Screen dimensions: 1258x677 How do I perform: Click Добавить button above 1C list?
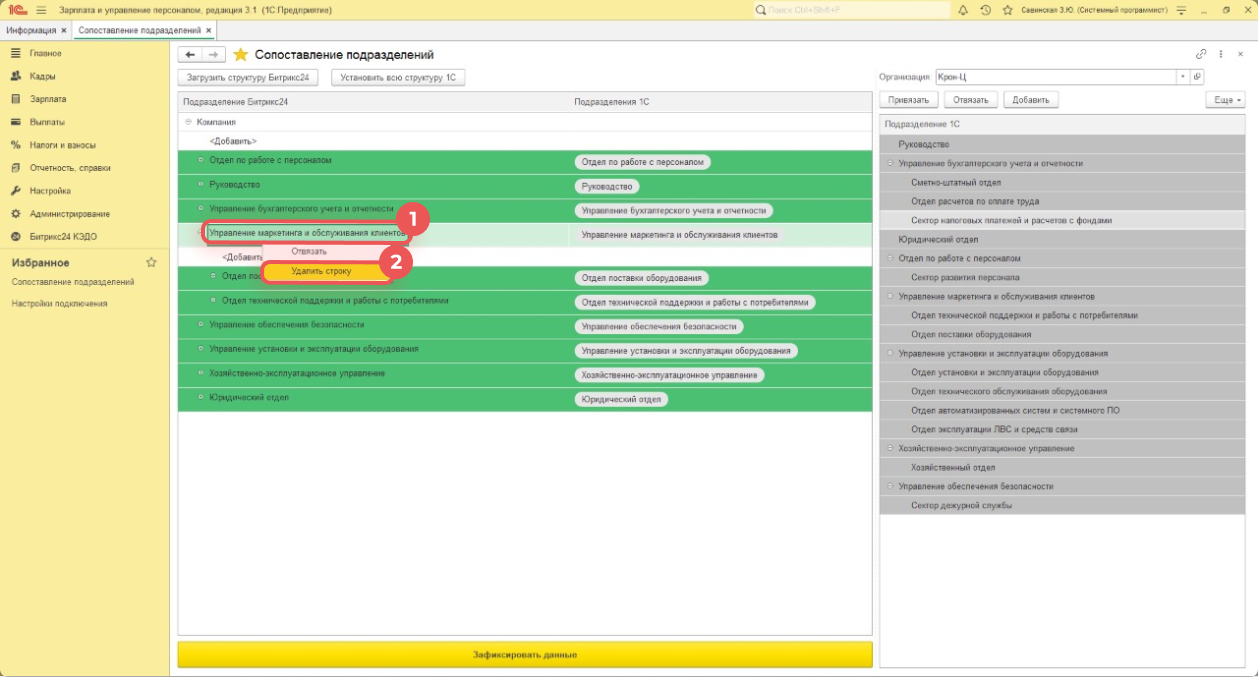[x=1030, y=100]
